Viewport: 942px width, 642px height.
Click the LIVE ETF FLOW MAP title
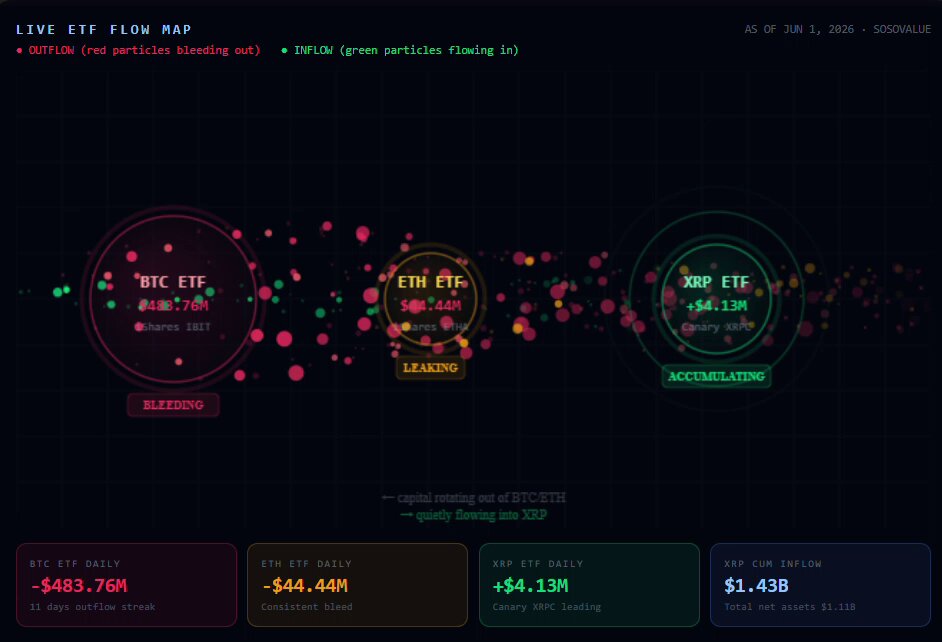click(103, 29)
